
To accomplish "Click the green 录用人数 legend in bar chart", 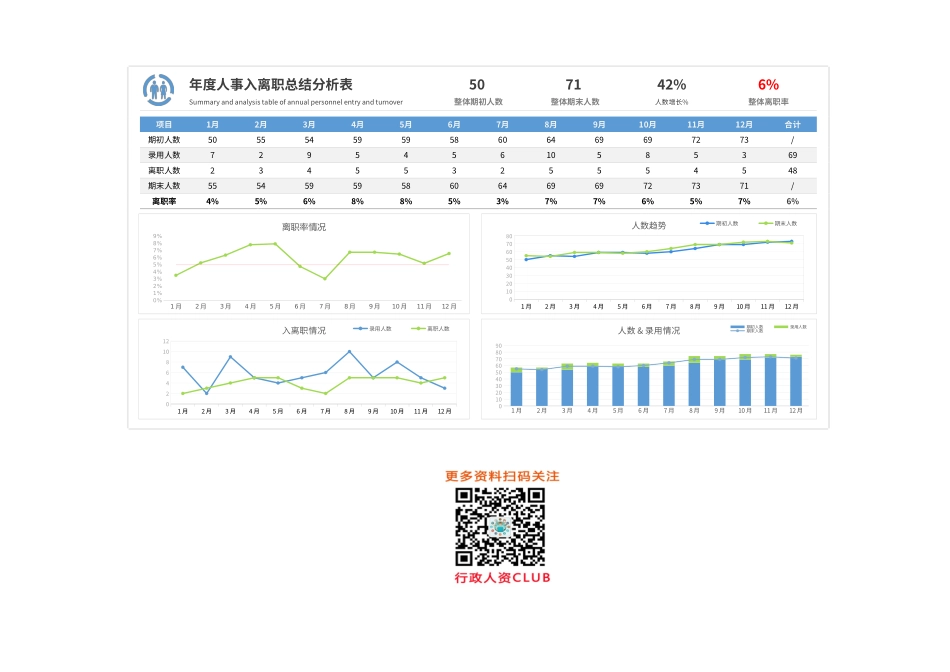I will (x=781, y=326).
